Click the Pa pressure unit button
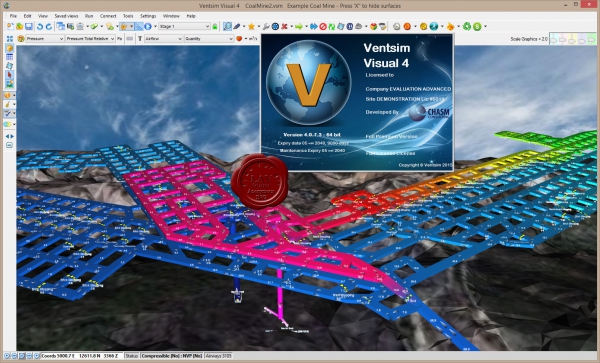600x363 pixels. point(119,39)
